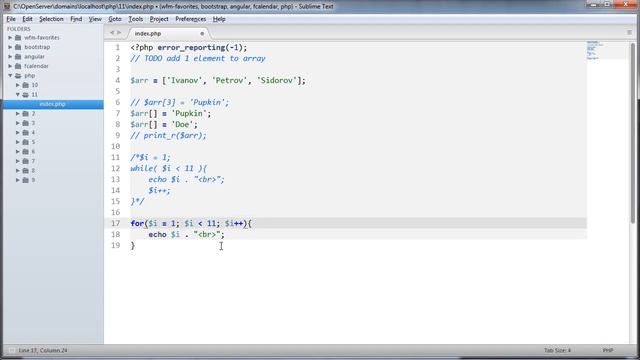
Task: Click the TODO comment on line 2
Action: coord(198,58)
